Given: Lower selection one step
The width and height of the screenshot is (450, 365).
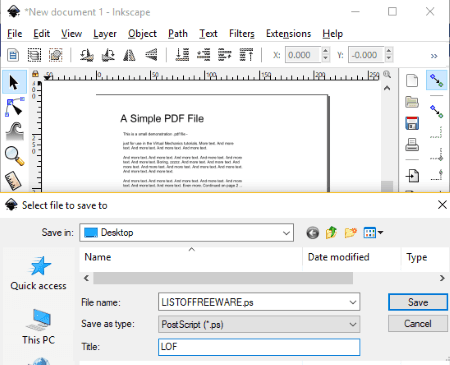Looking at the screenshot, I should point(203,55).
